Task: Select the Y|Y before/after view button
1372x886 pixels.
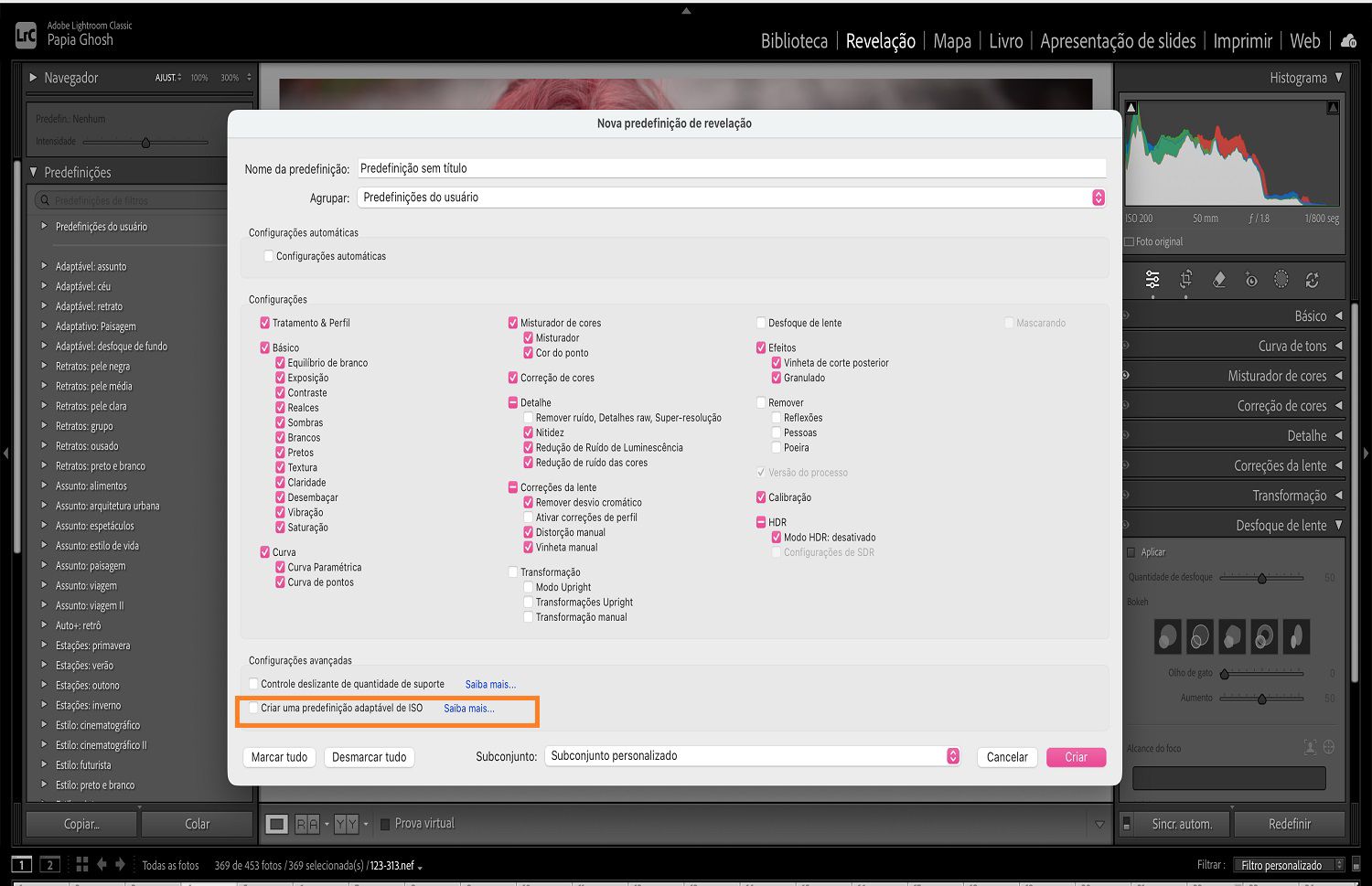Action: 347,824
